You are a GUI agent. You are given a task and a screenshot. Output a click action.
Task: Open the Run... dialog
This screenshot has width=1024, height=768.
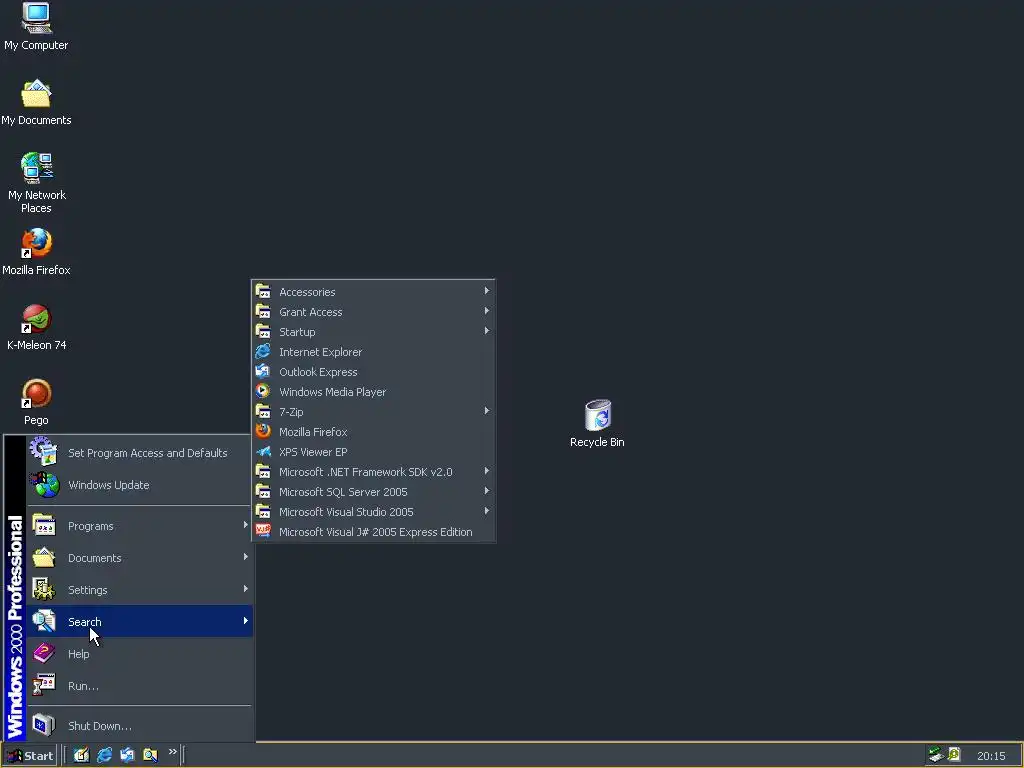pyautogui.click(x=139, y=686)
